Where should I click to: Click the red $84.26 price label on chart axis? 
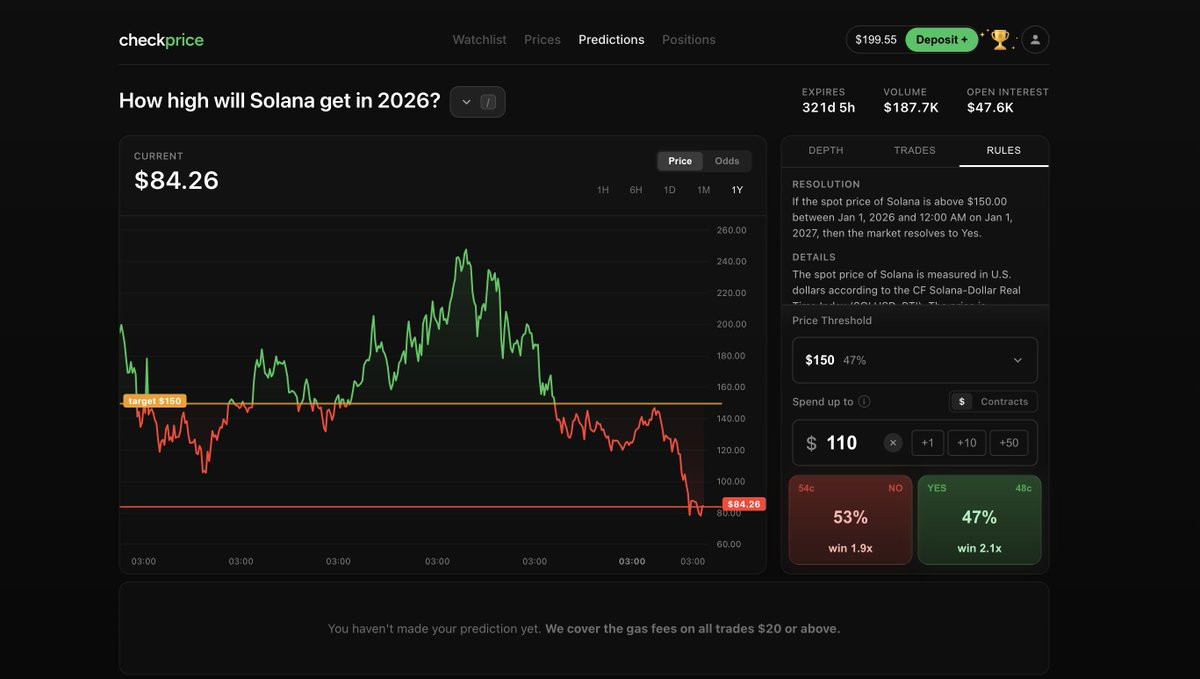click(743, 505)
